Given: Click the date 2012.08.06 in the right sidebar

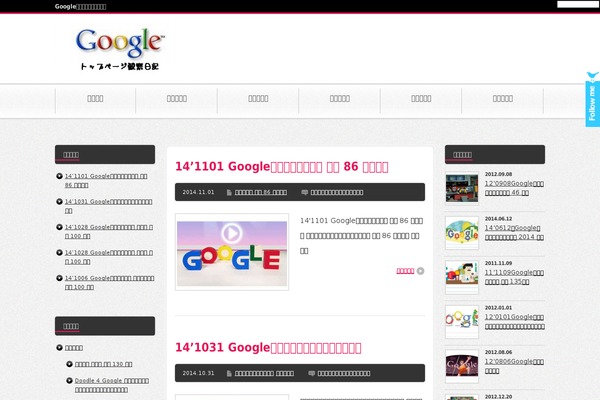Looking at the screenshot, I should click(x=498, y=352).
